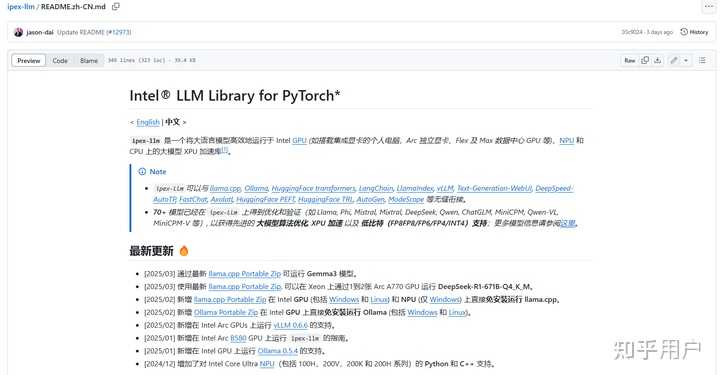720x375 pixels.
Task: Open llama.cpp Portable Zip in Gemma3 row
Action: [244, 274]
